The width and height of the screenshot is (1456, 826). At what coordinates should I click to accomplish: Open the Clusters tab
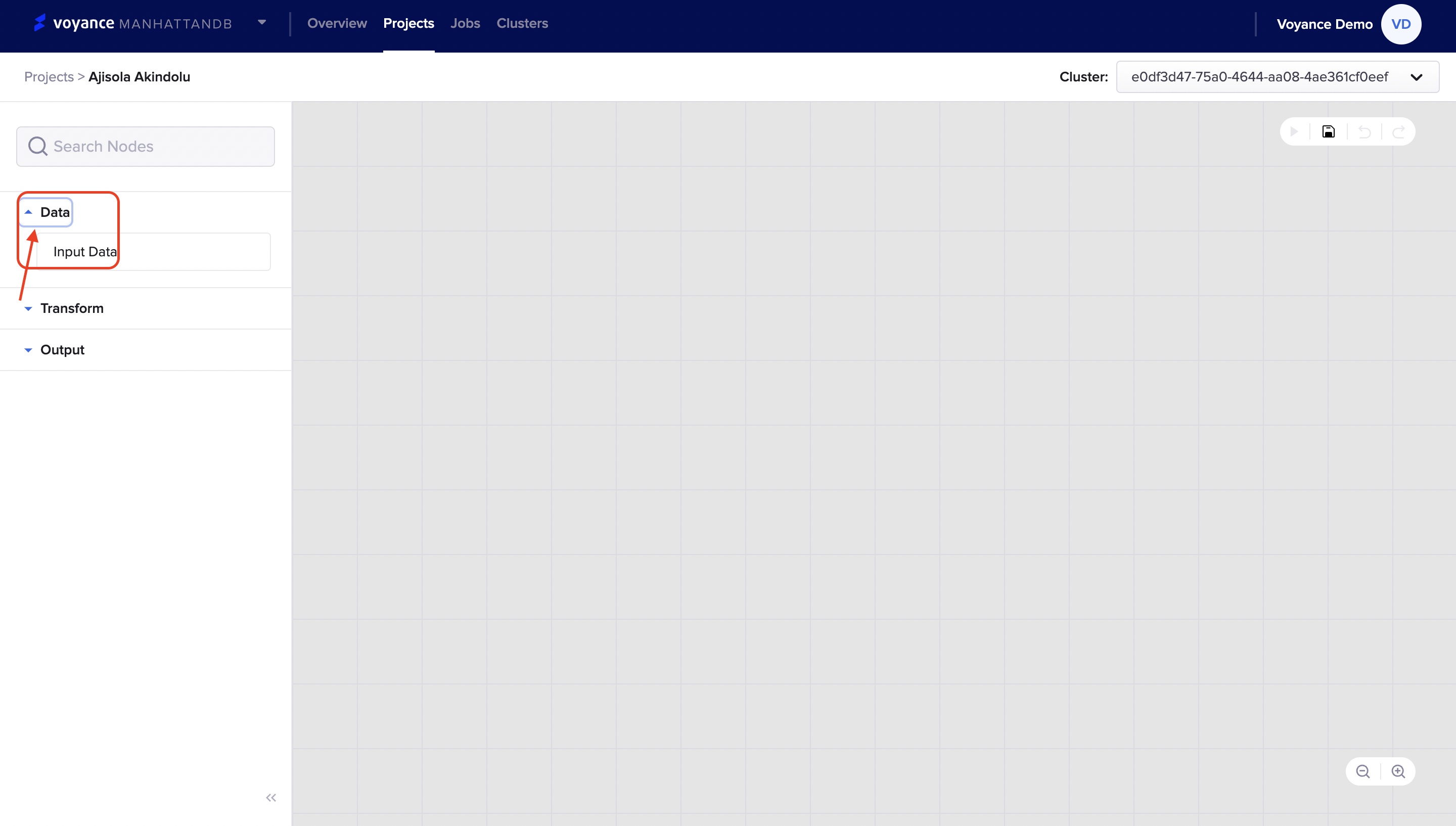click(522, 23)
